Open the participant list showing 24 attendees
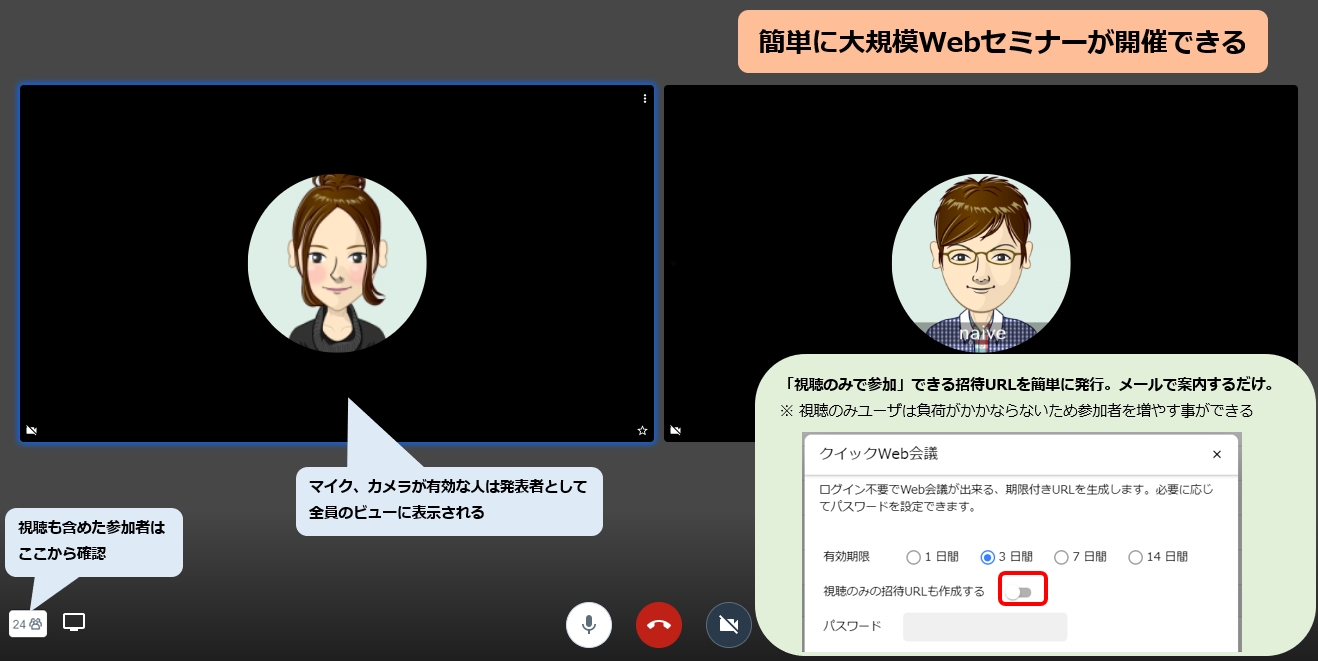 (27, 624)
